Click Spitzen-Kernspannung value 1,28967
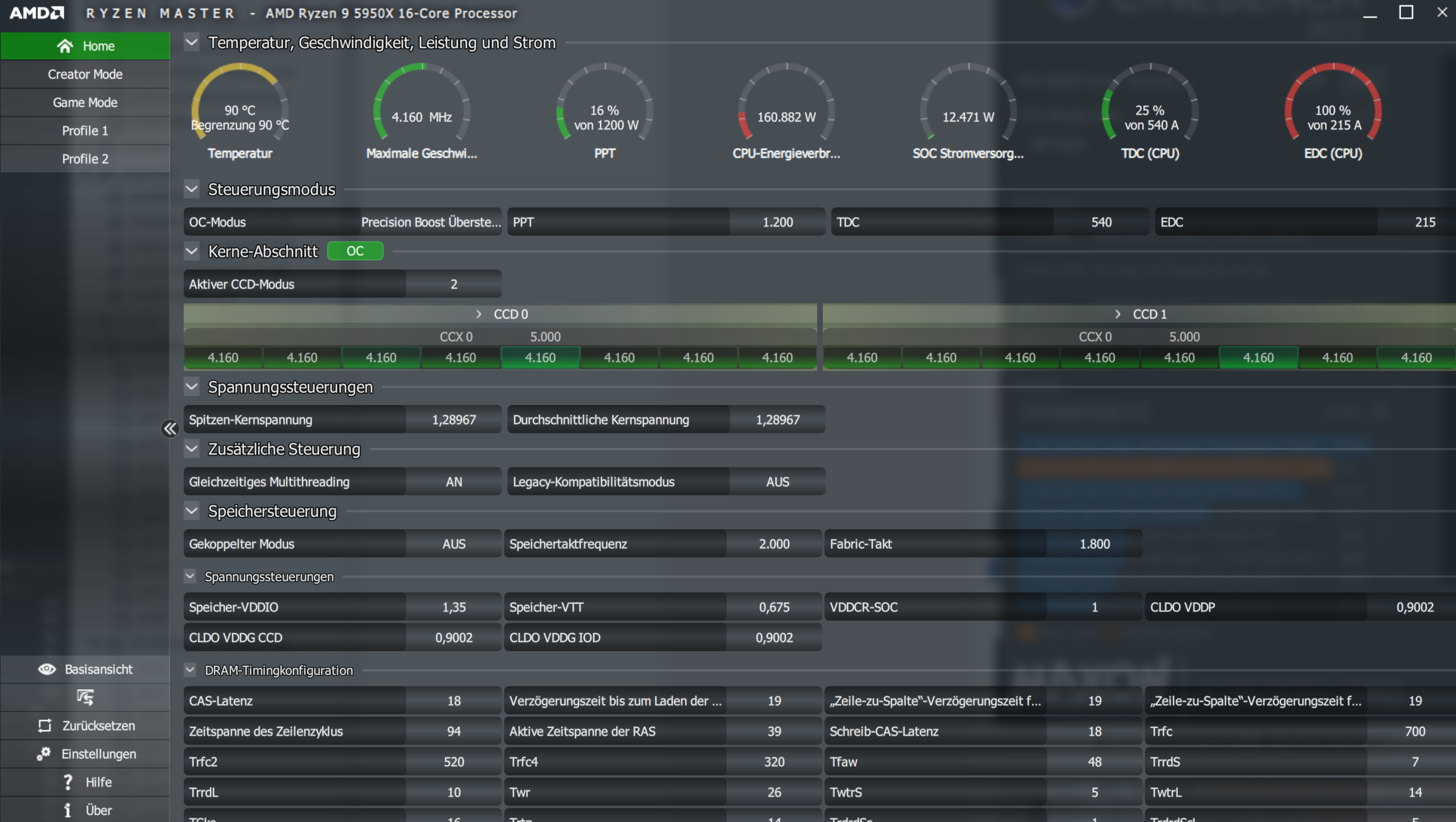 (454, 420)
